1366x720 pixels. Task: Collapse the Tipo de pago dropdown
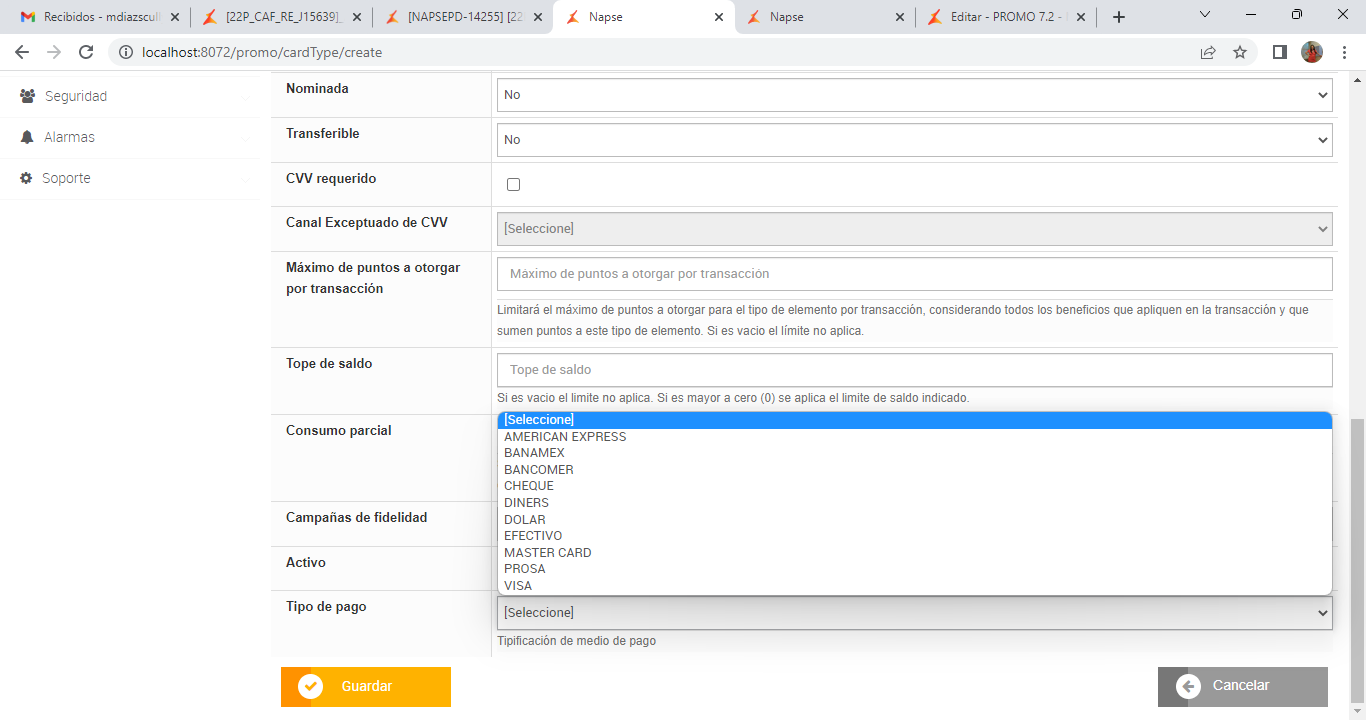(x=914, y=612)
